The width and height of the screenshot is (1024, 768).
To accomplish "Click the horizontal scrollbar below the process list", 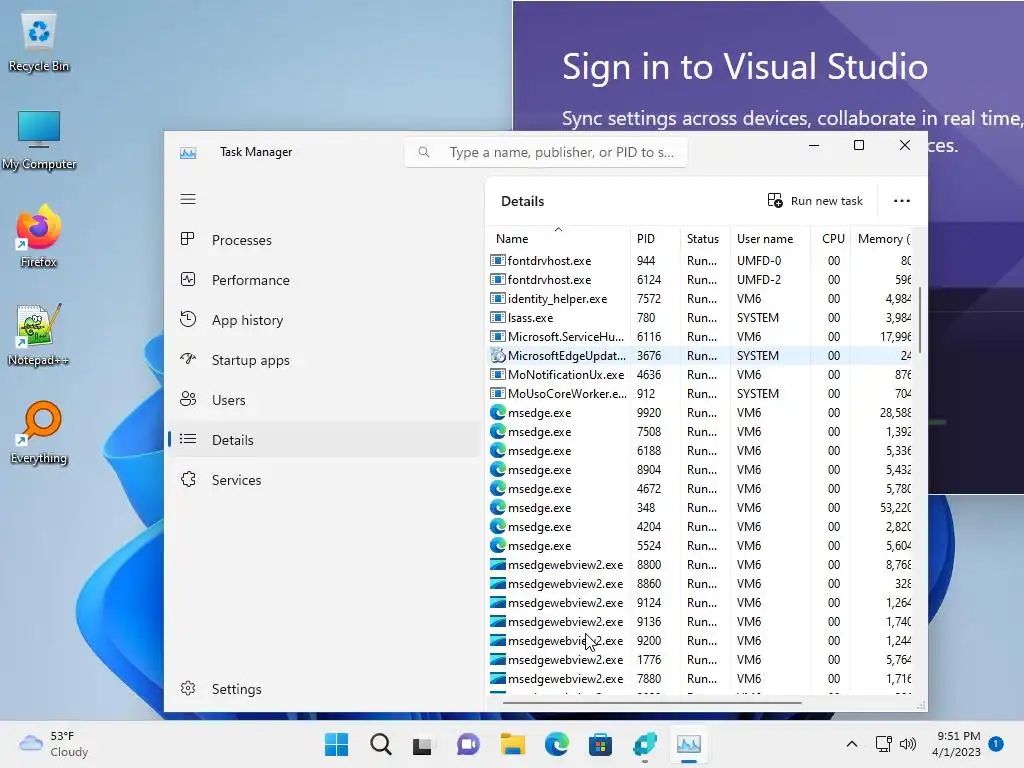I will click(x=652, y=703).
